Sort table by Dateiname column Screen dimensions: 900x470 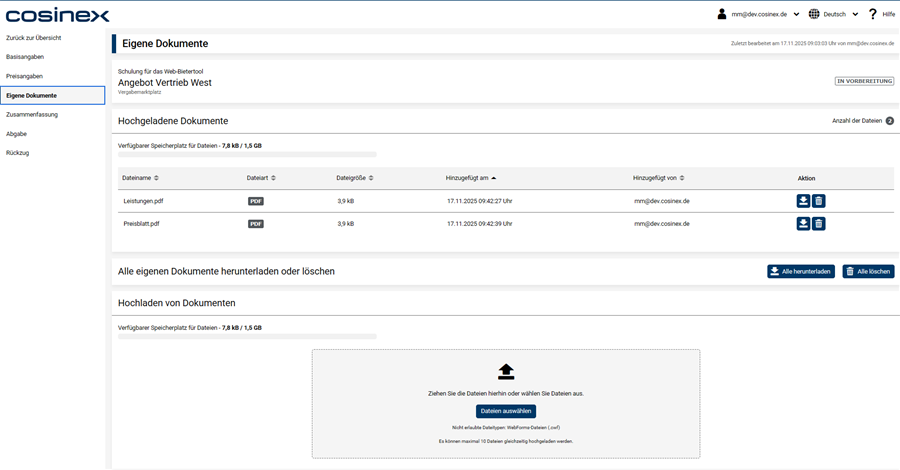(x=140, y=178)
